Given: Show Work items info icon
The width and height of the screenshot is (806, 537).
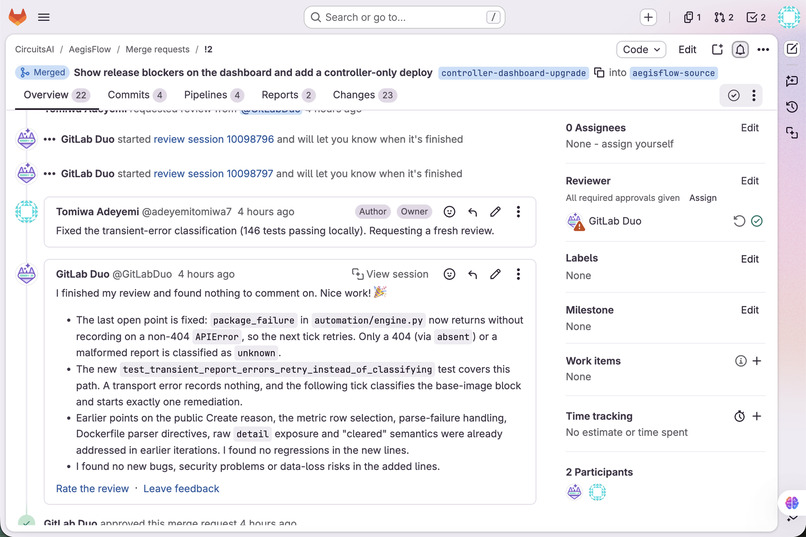Looking at the screenshot, I should tap(740, 361).
